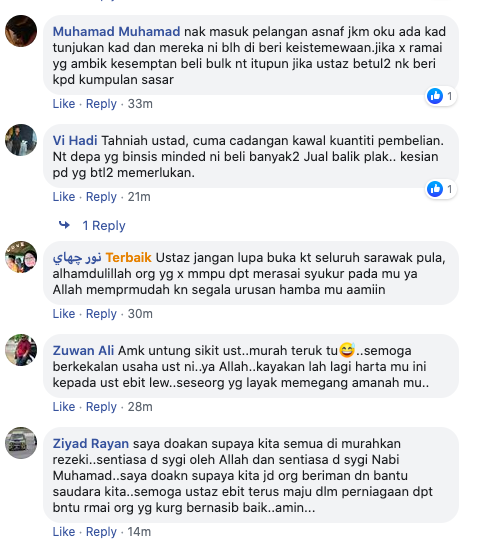This screenshot has width=492, height=542.
Task: Open Ziyad Rayan's profile name link
Action: [x=91, y=443]
